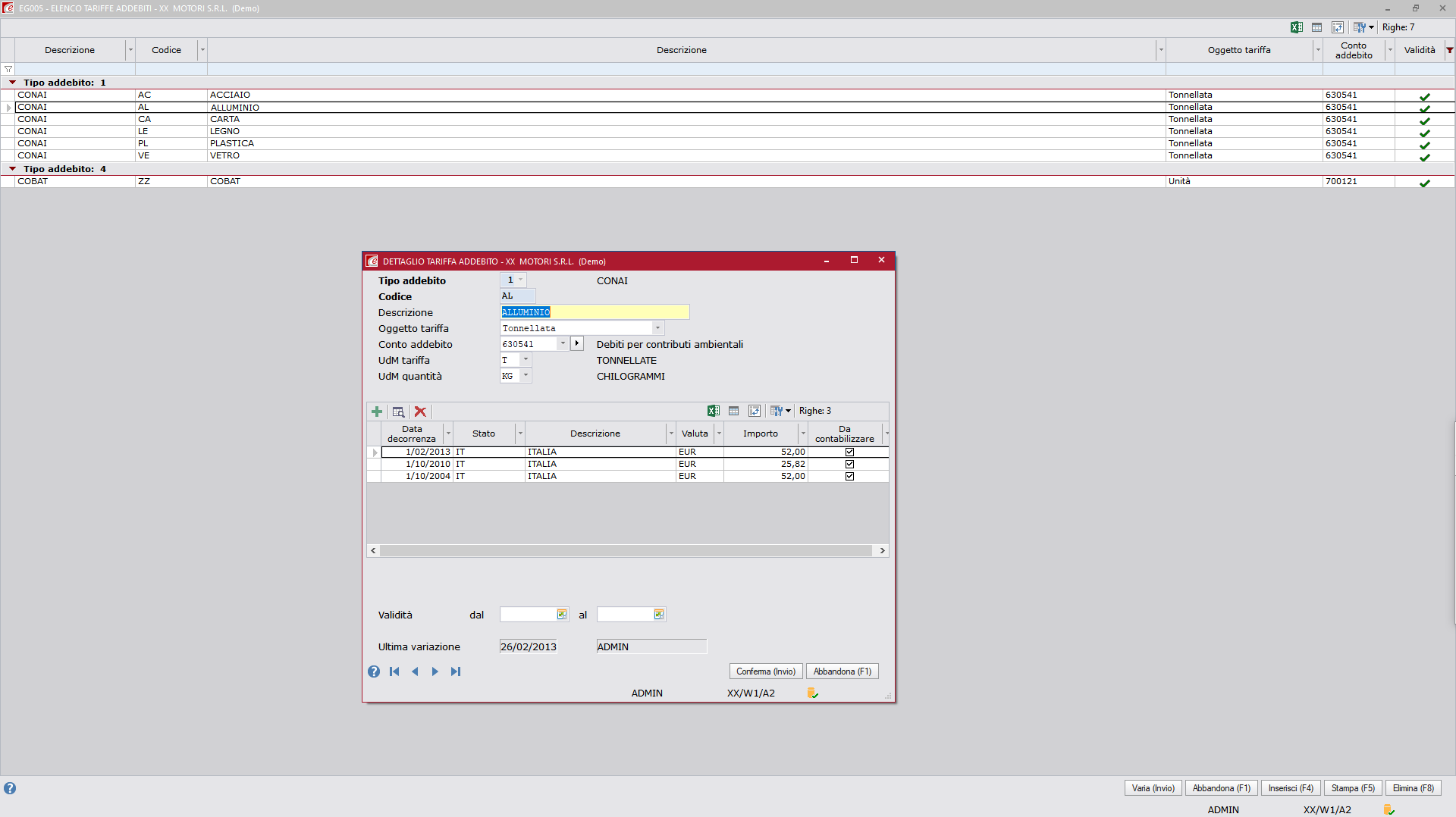The height and width of the screenshot is (817, 1456).
Task: Uncheck Da contabilizzare for 1/02/2013 row
Action: point(849,452)
